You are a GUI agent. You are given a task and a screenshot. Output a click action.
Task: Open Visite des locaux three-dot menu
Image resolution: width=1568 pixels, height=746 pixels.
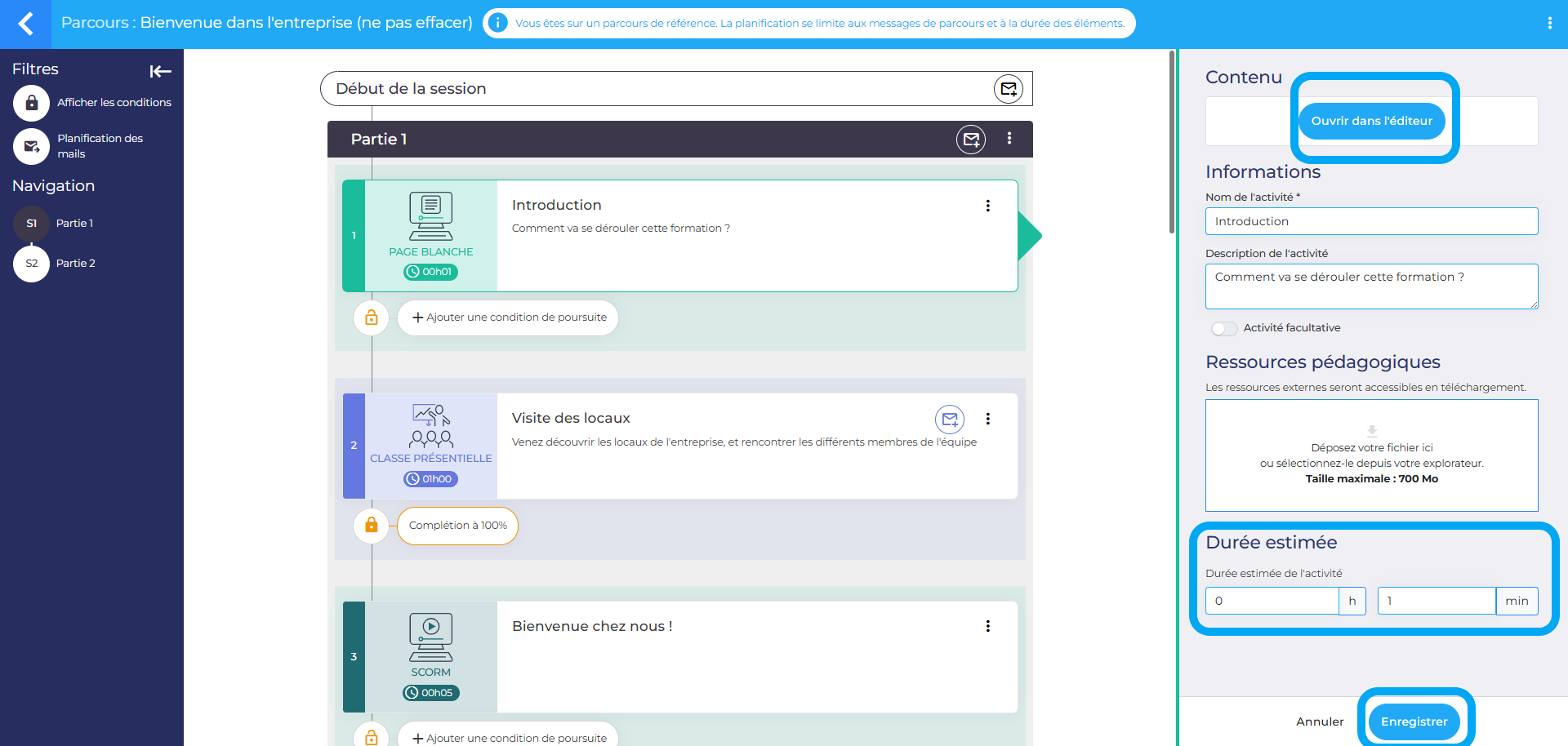987,419
